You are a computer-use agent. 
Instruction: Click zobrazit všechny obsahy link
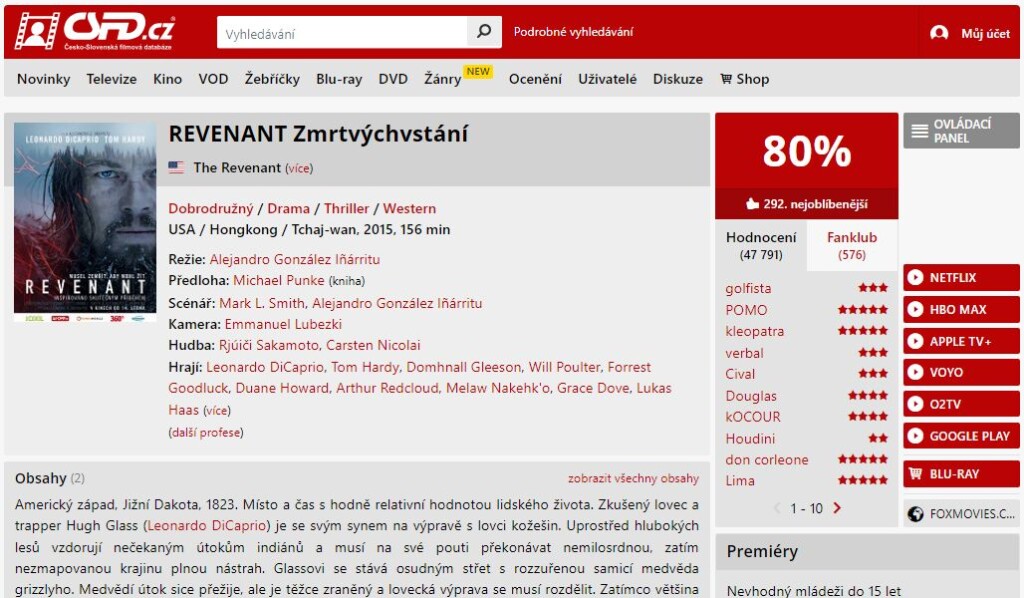click(x=633, y=479)
